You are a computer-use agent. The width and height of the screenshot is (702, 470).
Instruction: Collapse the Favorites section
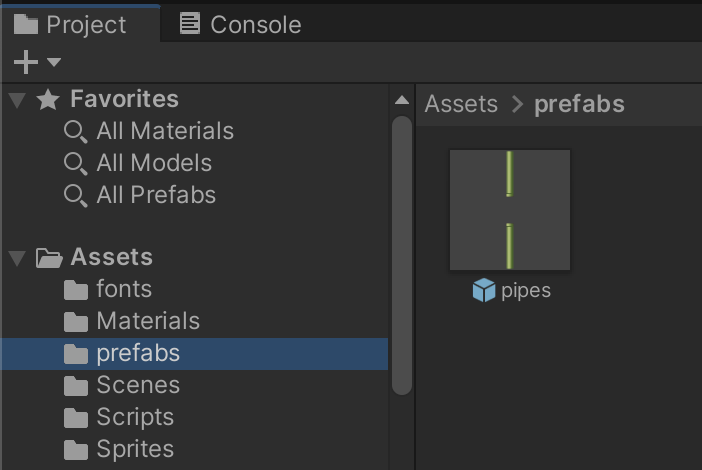(x=17, y=99)
